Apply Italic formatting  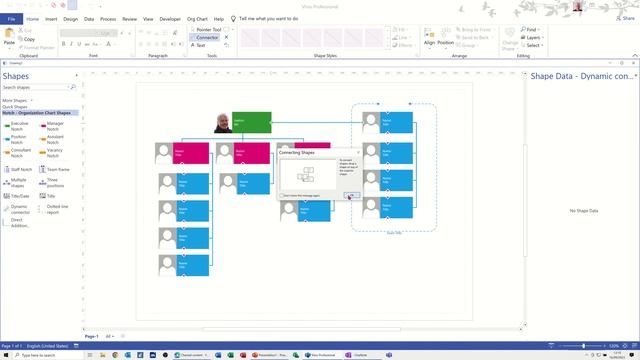point(71,44)
